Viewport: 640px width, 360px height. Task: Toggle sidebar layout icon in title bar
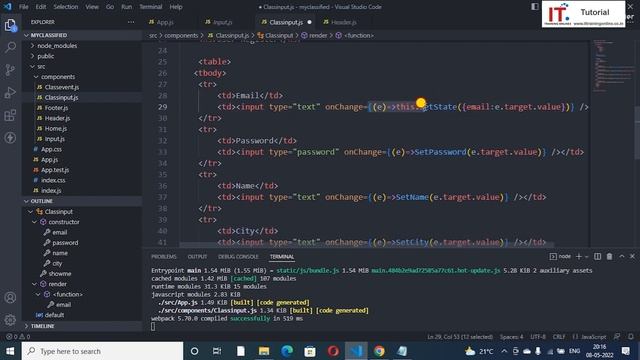coord(535,7)
